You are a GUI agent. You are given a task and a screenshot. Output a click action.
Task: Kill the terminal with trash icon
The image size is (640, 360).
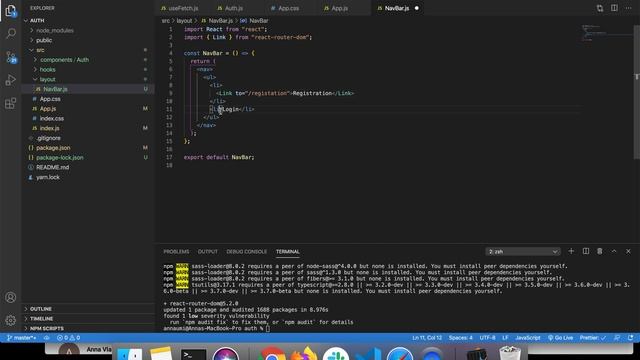tap(600, 251)
